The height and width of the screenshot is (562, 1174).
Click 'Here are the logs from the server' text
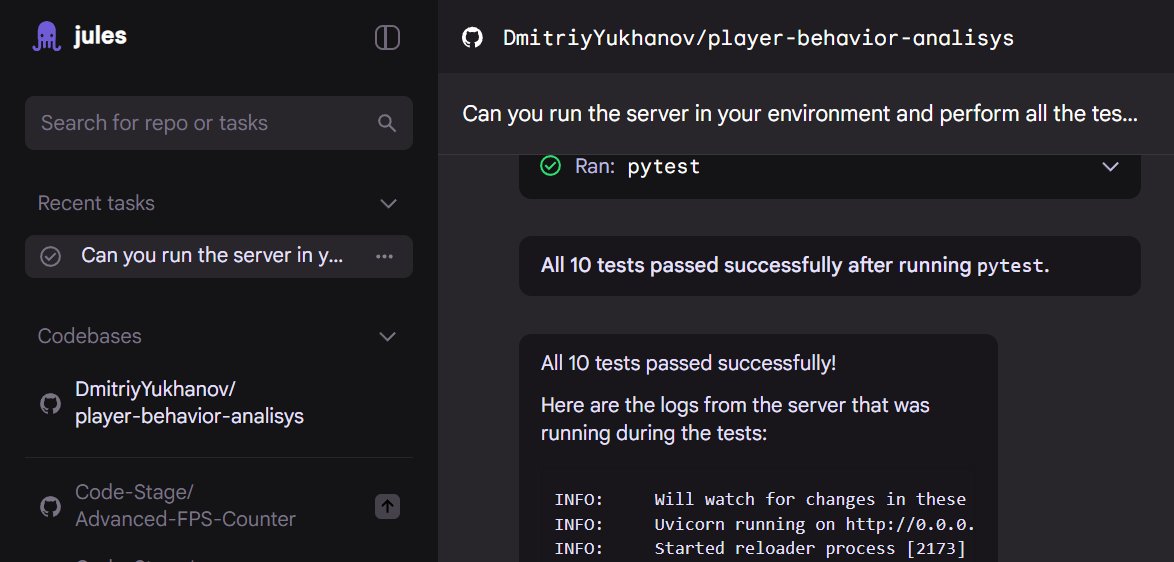734,419
